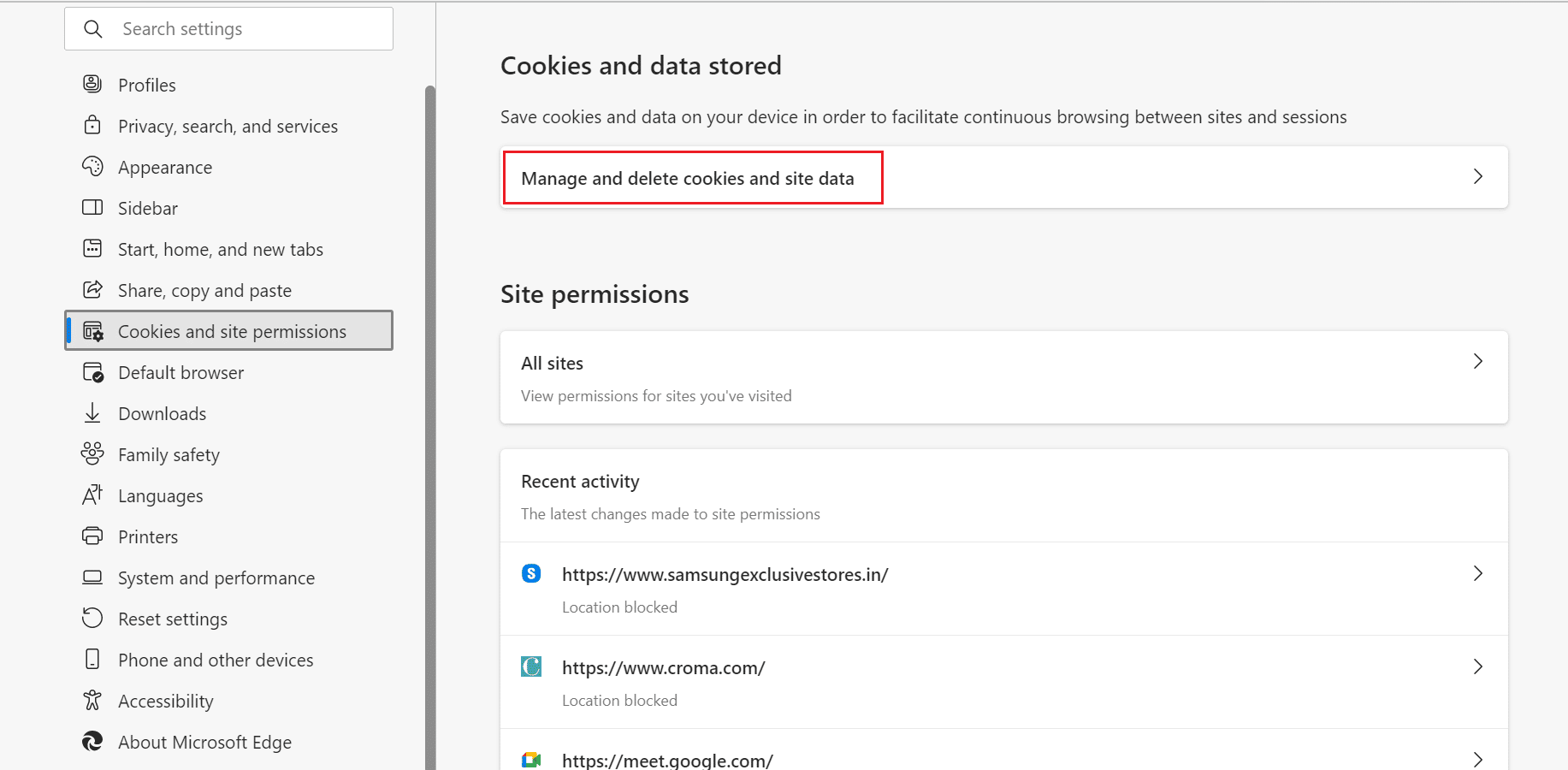Click the Downloads arrow icon
The width and height of the screenshot is (1568, 770).
tap(92, 412)
